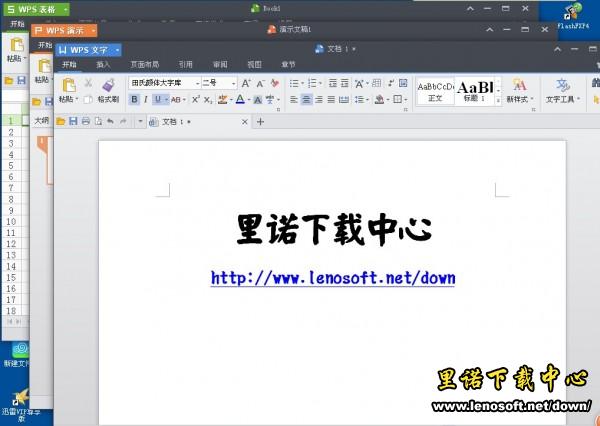
Task: Open the font color A picker
Action: click(243, 100)
